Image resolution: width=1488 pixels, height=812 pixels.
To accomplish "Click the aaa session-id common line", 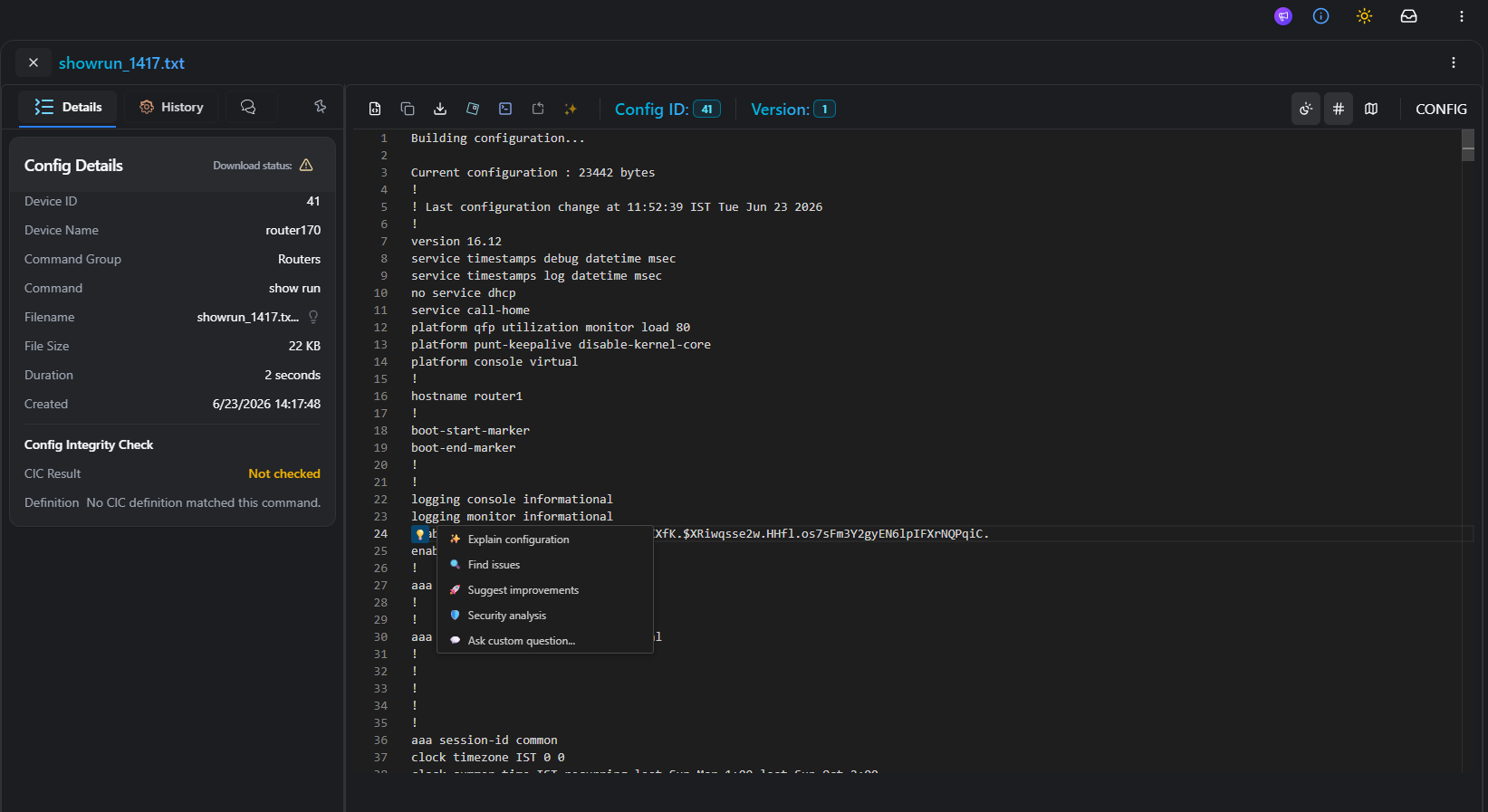I will coord(485,740).
